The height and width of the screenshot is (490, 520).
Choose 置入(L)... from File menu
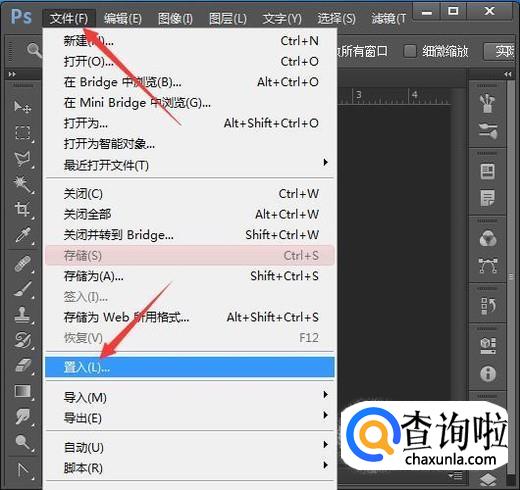coord(190,367)
